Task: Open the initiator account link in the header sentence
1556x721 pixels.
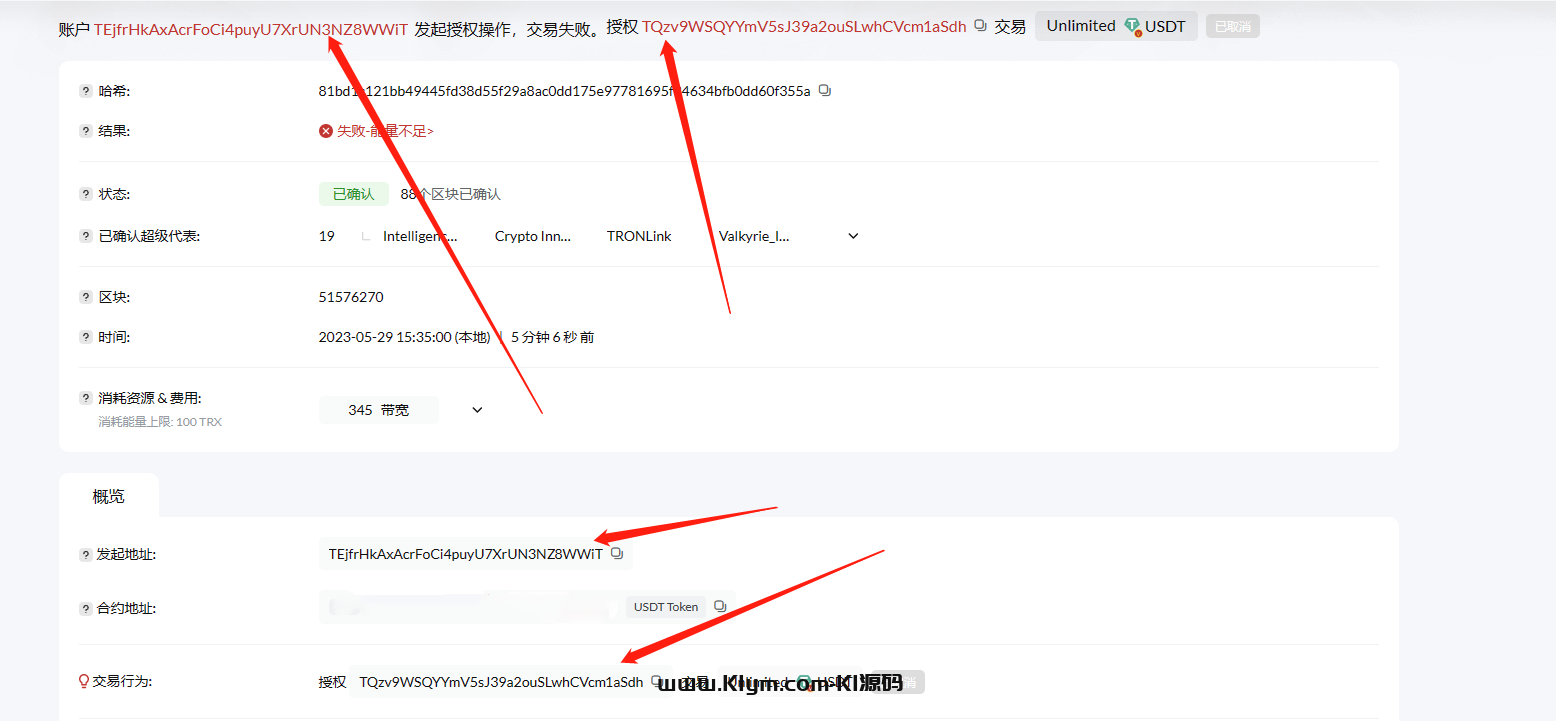Action: click(x=251, y=28)
